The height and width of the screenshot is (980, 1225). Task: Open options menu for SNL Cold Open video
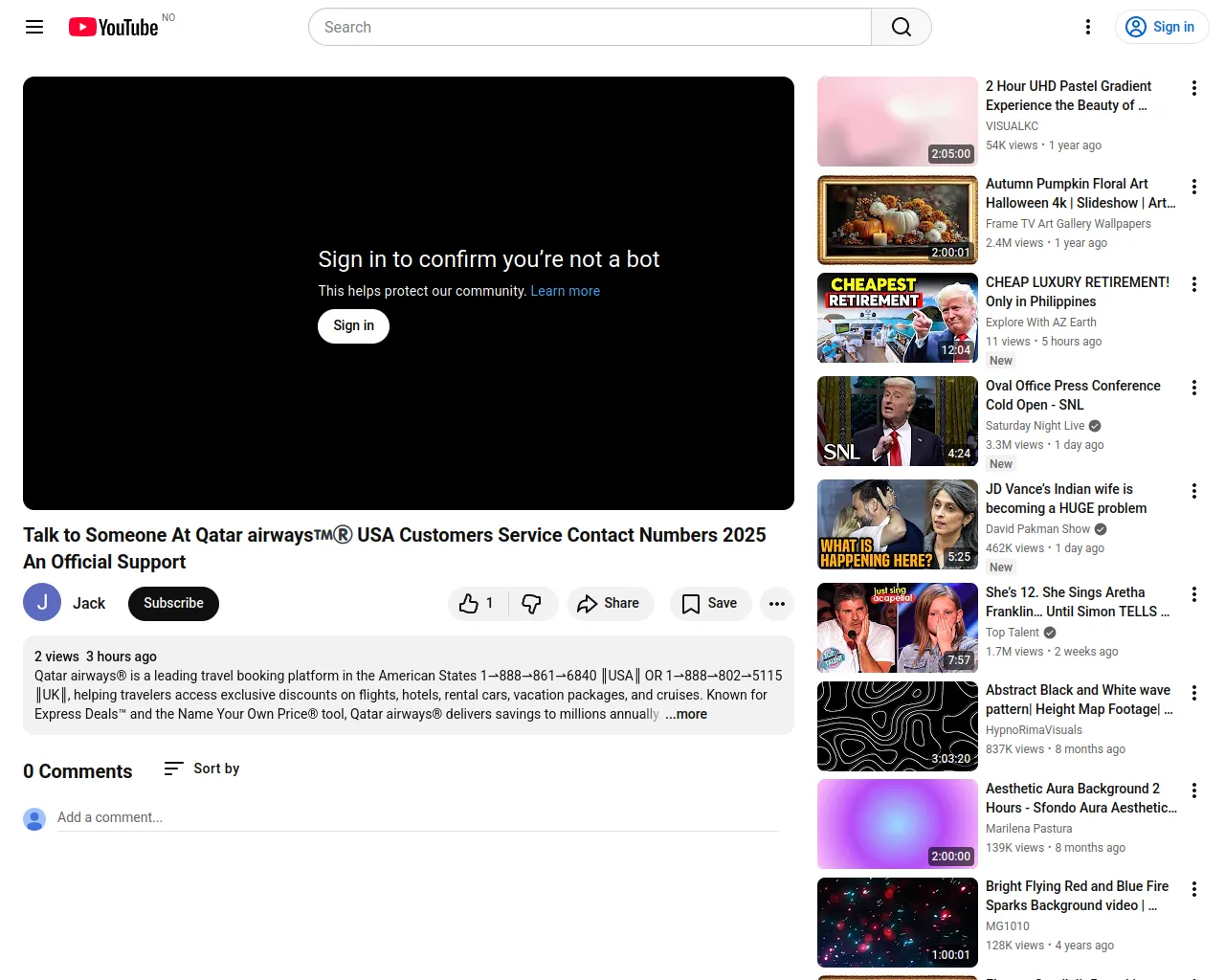pyautogui.click(x=1193, y=388)
